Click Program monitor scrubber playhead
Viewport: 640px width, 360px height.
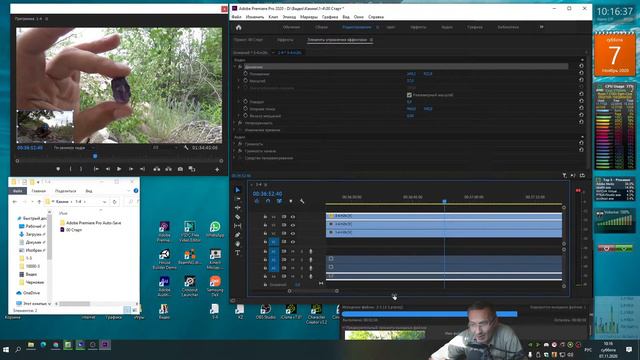coord(95,156)
